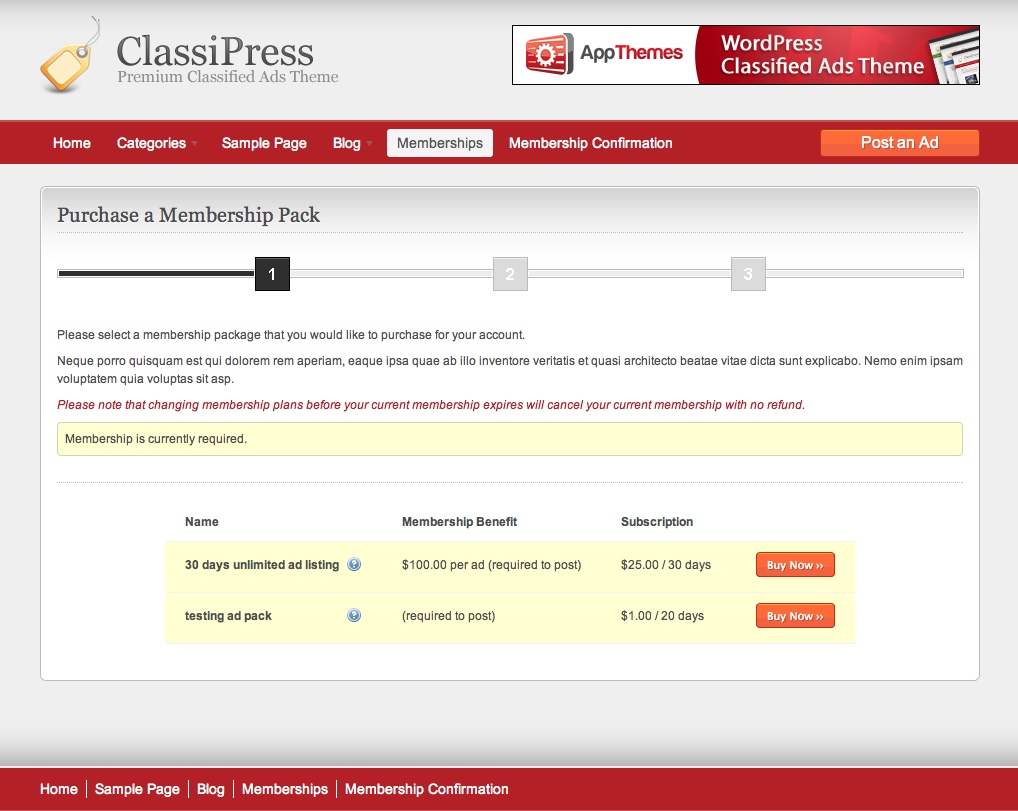This screenshot has height=811, width=1018.
Task: Click the '30 days unlimited ad listing' name
Action: (262, 565)
